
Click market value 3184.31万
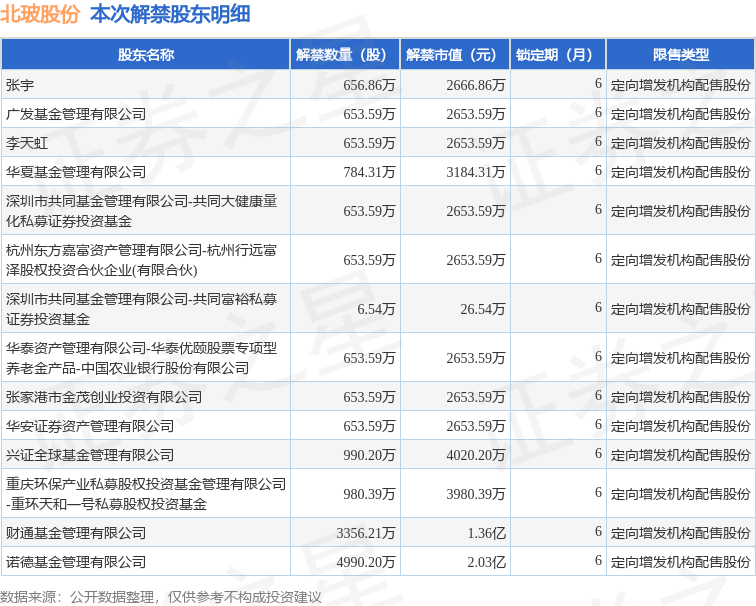pyautogui.click(x=476, y=172)
